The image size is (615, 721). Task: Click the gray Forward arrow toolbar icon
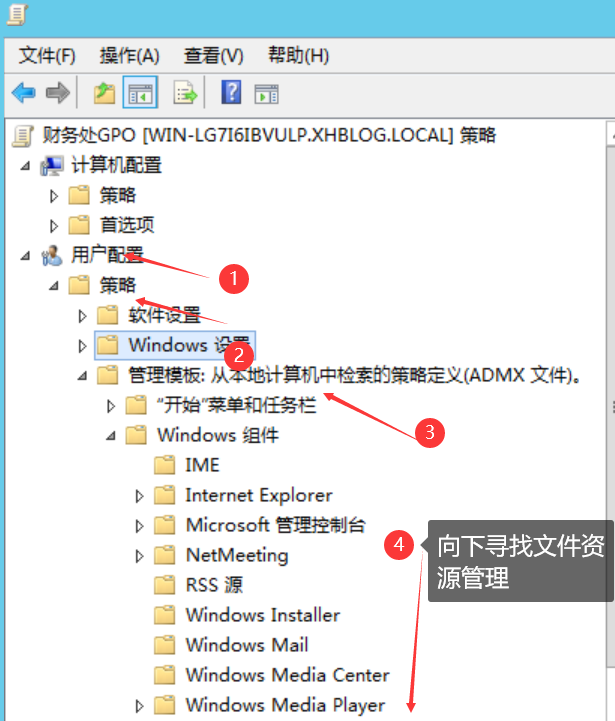[57, 93]
